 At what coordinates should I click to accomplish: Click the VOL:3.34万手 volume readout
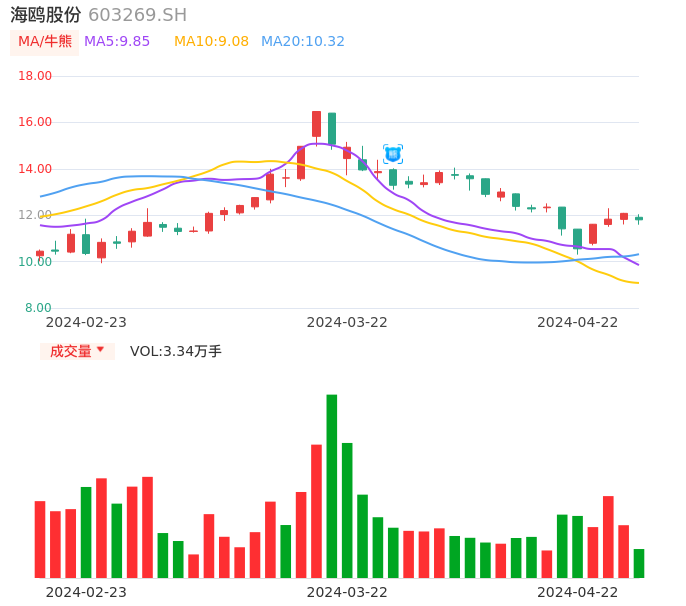click(176, 351)
